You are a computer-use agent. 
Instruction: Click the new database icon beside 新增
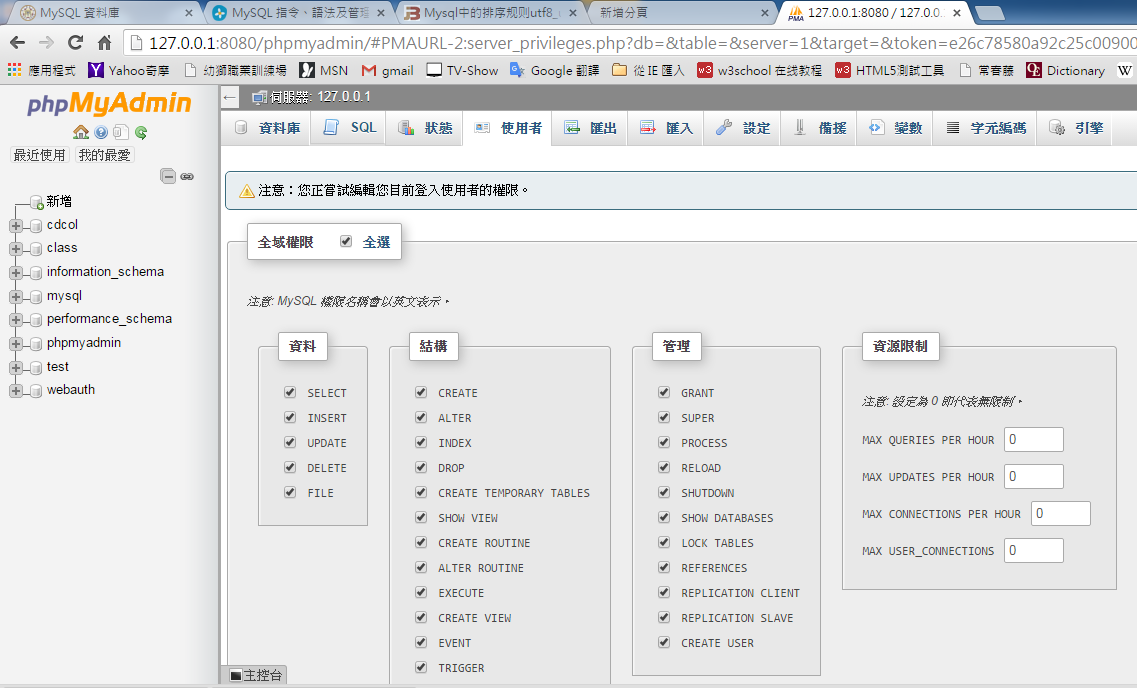pos(36,202)
